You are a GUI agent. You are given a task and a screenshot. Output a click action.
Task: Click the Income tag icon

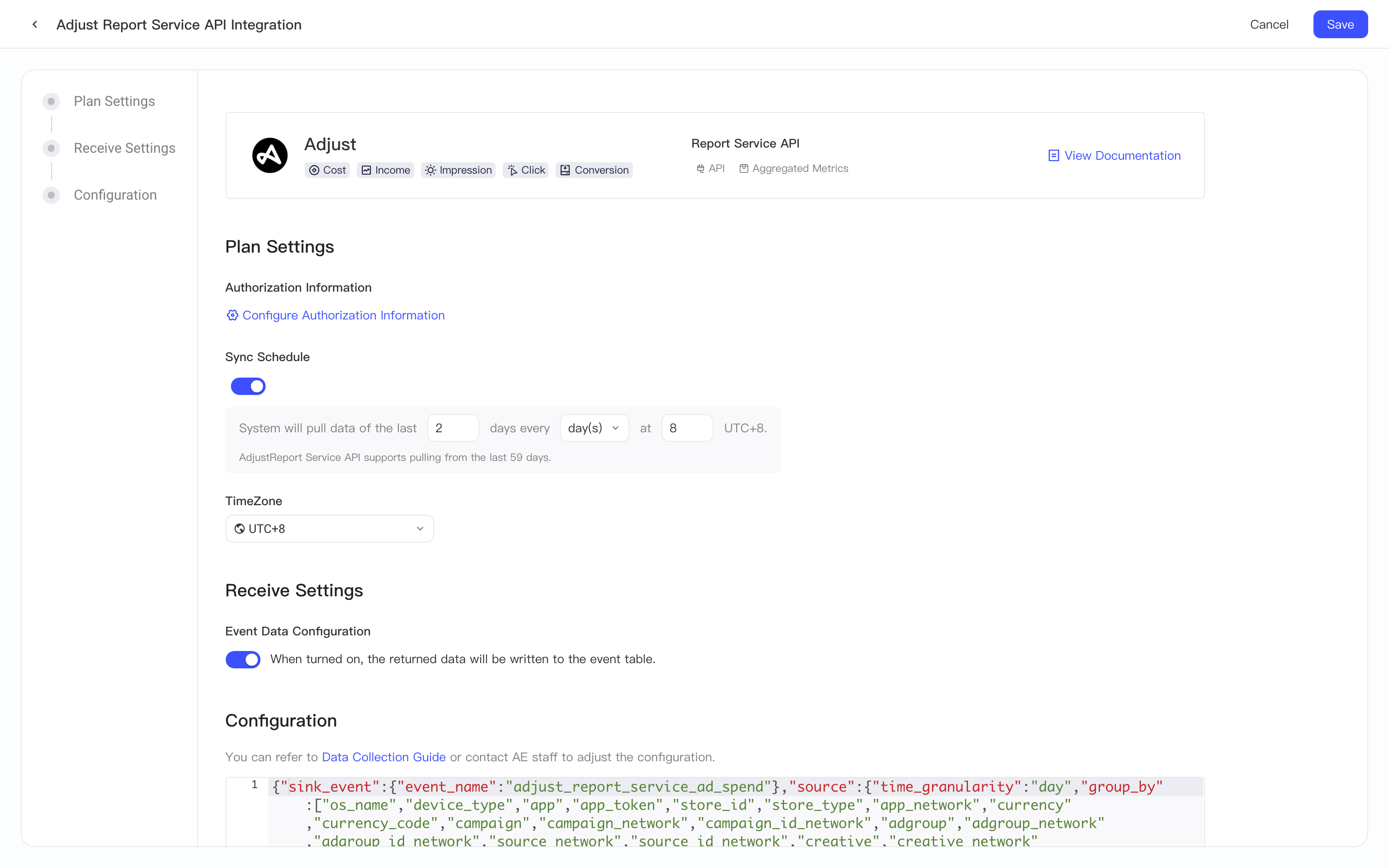coord(366,170)
